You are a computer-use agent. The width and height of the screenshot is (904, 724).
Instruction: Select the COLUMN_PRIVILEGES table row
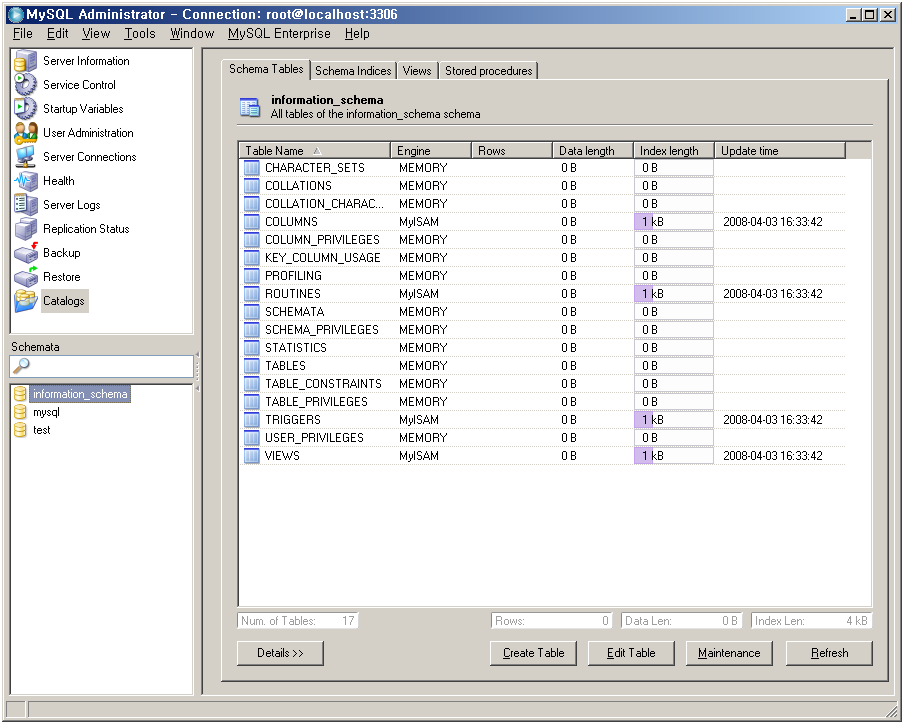543,240
